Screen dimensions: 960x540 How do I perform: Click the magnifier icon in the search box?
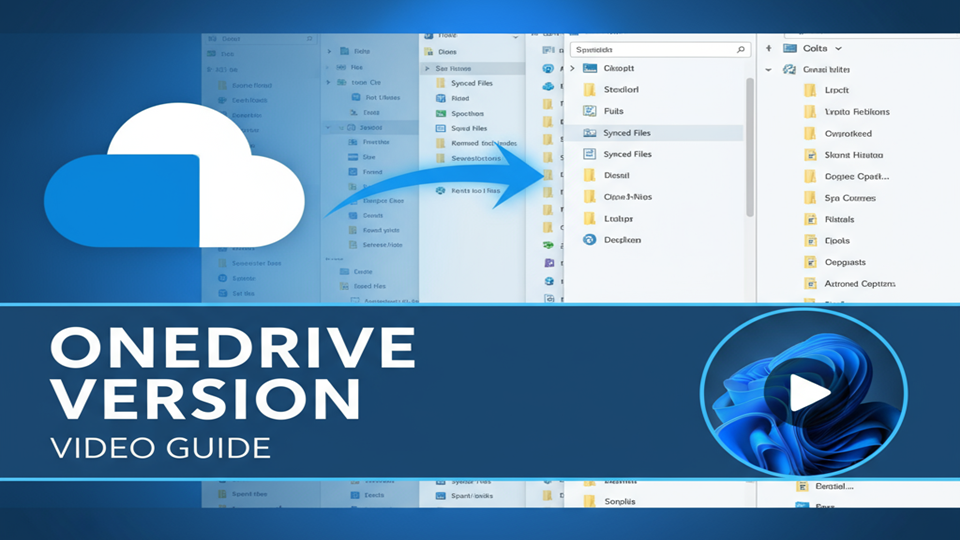pos(740,50)
